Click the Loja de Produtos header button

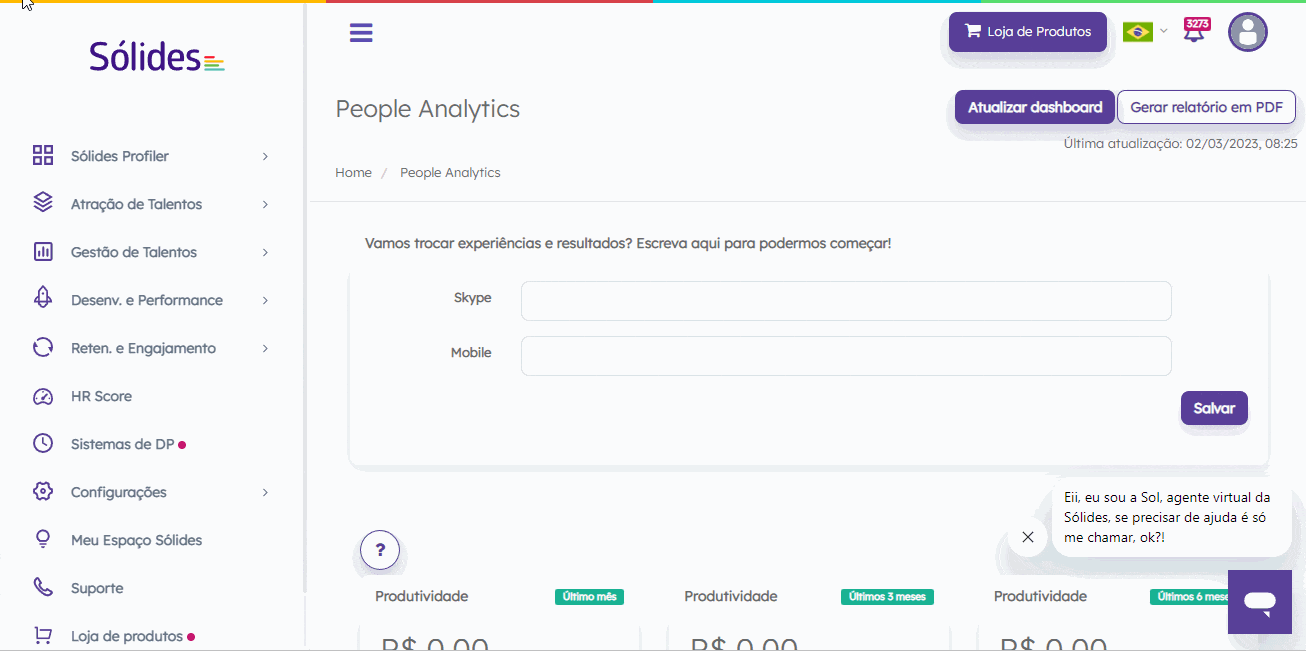click(x=1028, y=32)
